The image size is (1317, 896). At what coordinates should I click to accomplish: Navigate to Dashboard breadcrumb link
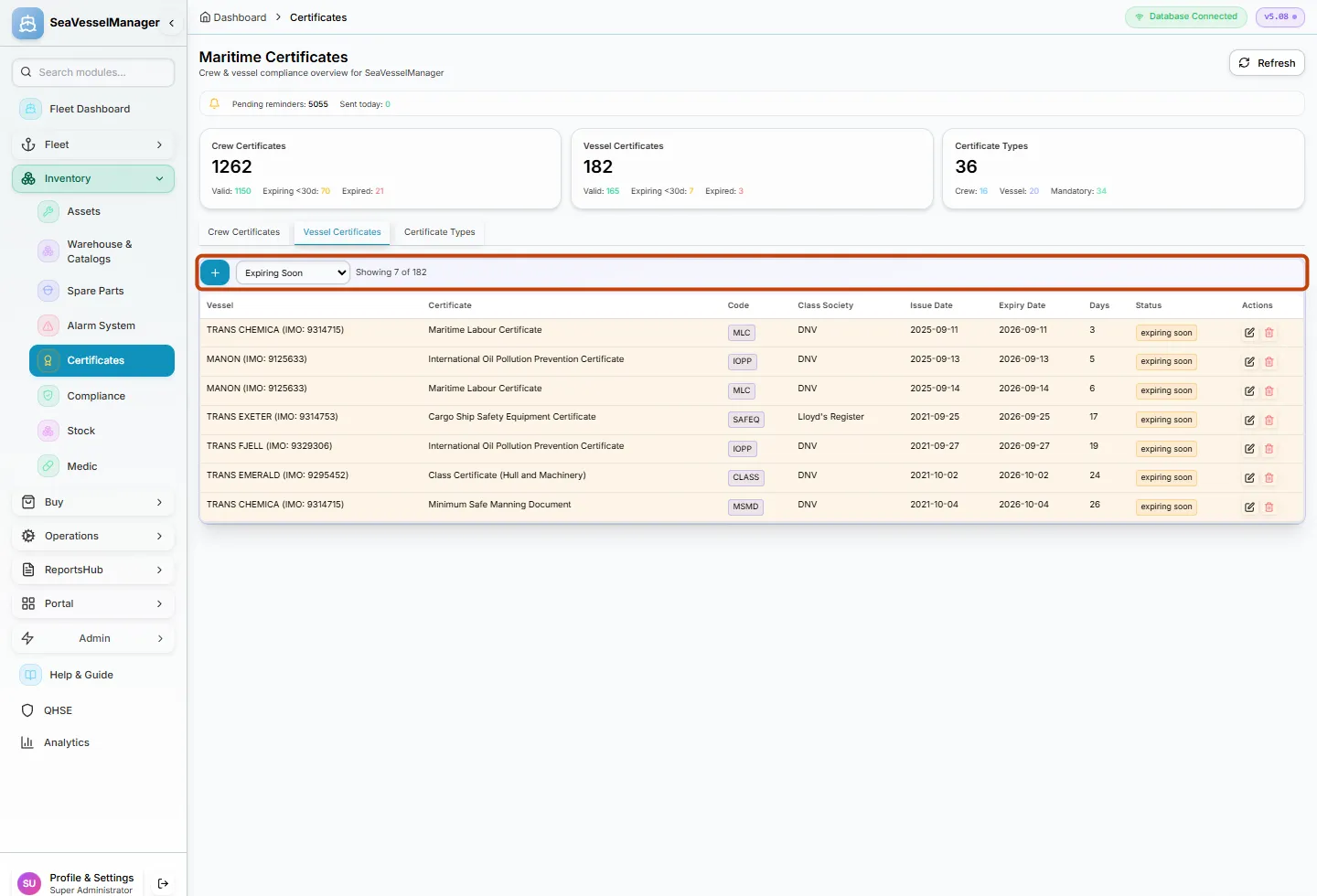233,17
